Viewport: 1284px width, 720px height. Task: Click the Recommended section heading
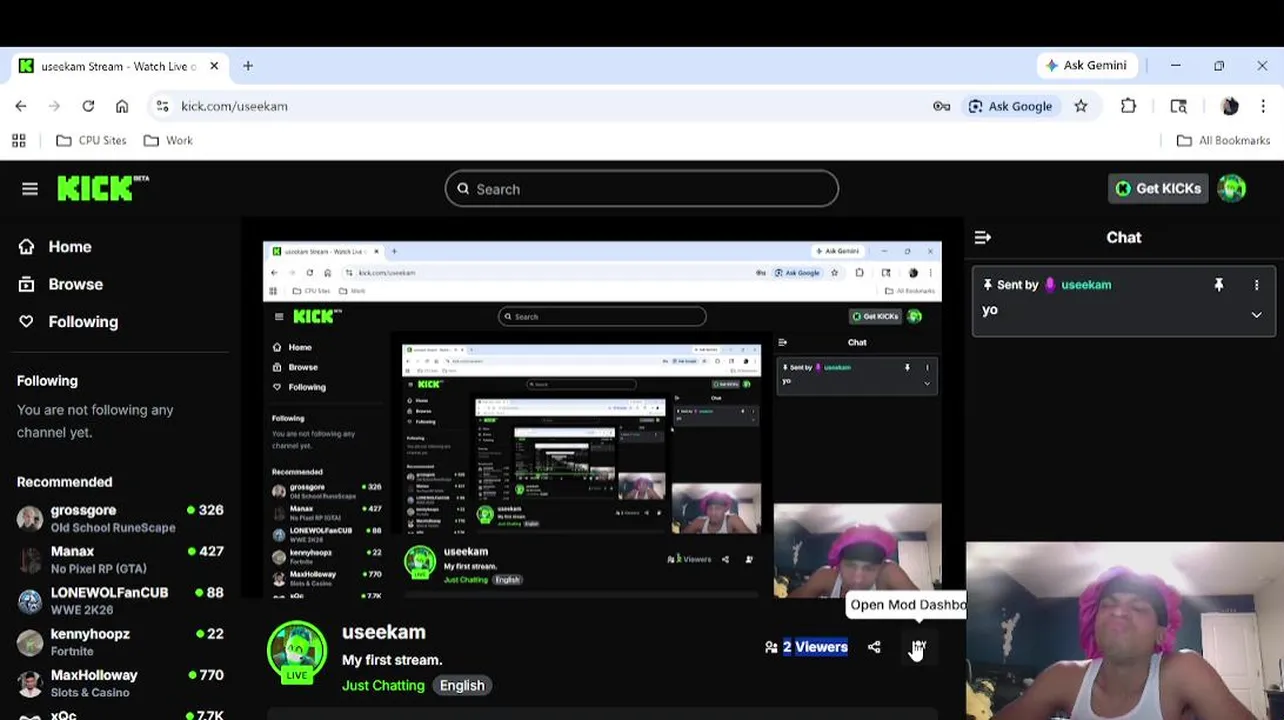click(x=64, y=482)
